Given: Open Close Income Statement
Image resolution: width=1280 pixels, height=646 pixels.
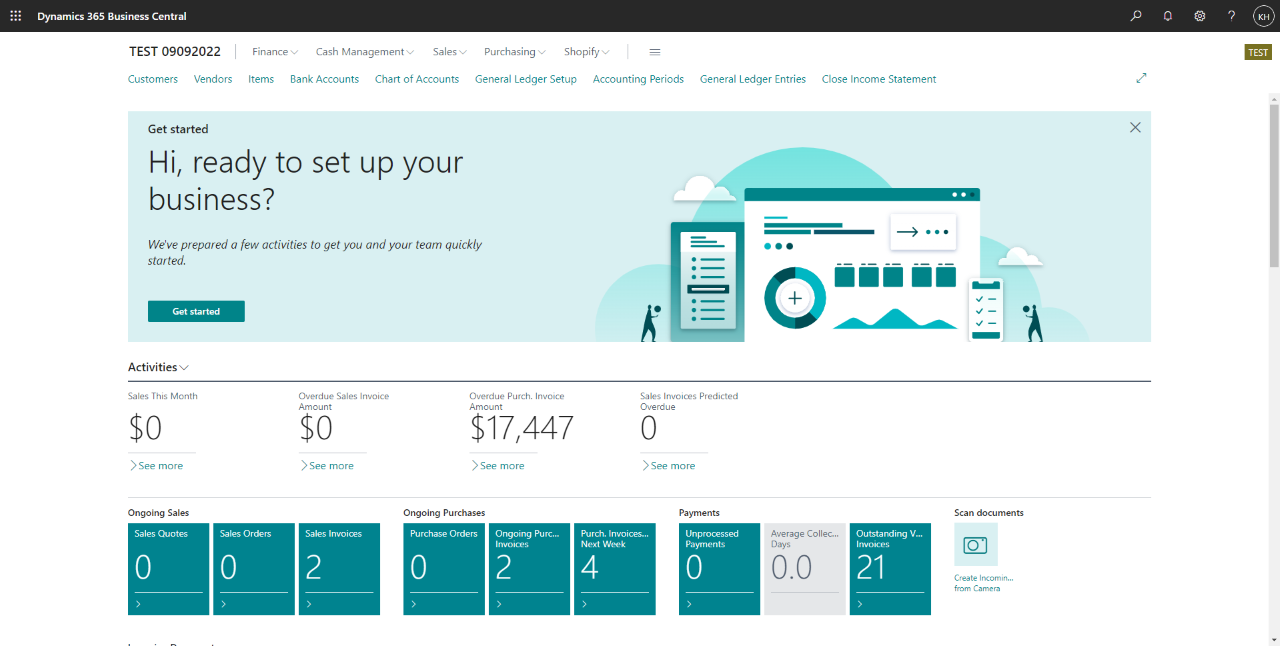Looking at the screenshot, I should (879, 79).
